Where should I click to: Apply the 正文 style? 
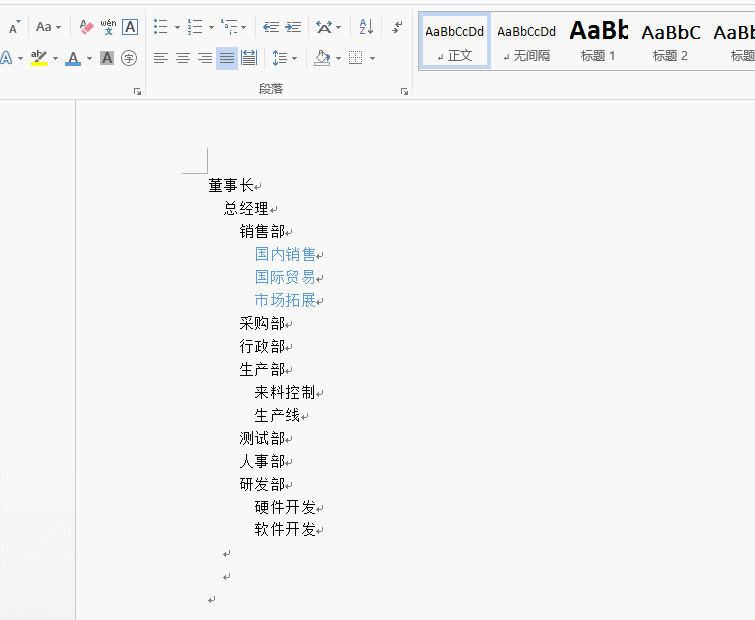coord(455,40)
